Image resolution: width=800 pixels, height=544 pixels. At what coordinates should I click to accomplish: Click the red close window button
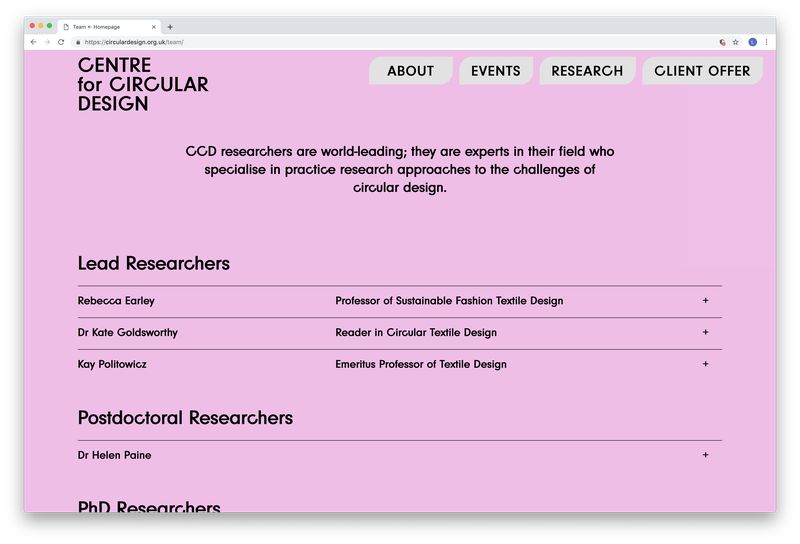point(32,26)
